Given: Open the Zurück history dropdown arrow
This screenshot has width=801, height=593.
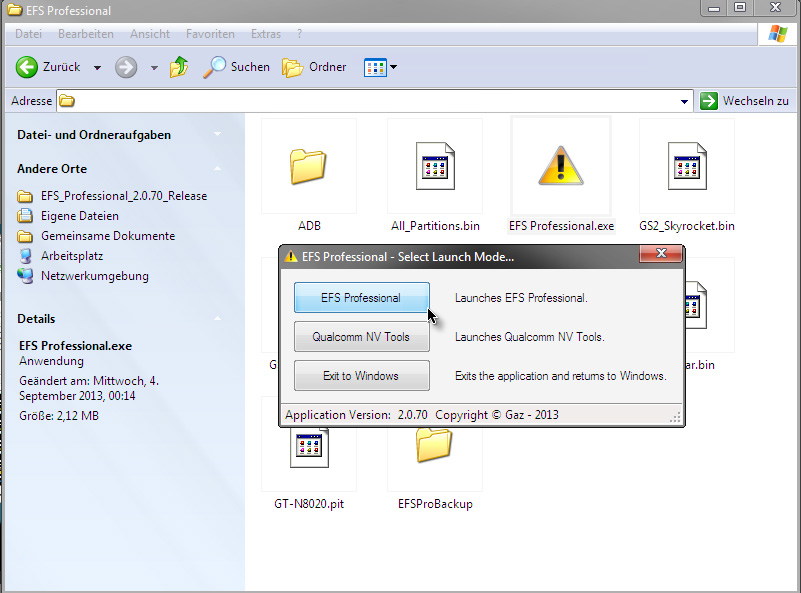Looking at the screenshot, I should 97,67.
